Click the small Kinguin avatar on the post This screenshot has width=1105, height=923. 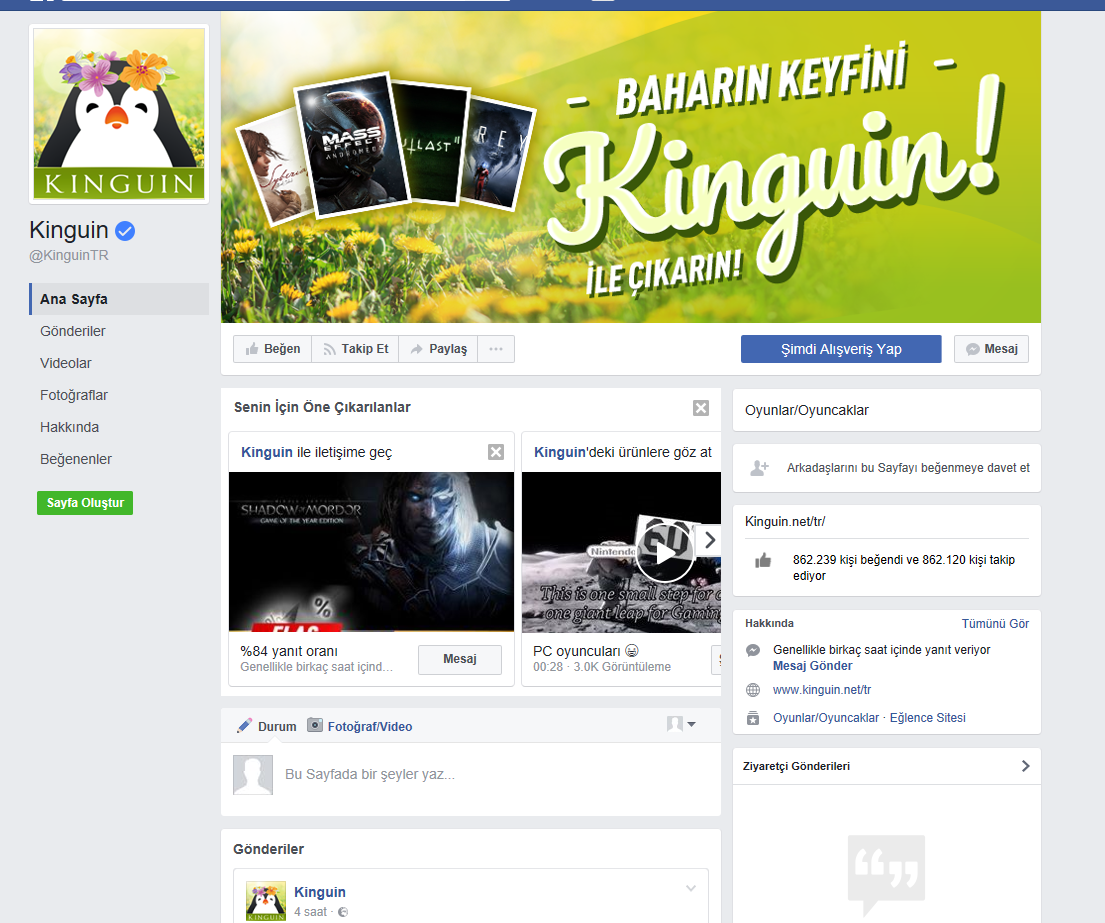click(266, 901)
